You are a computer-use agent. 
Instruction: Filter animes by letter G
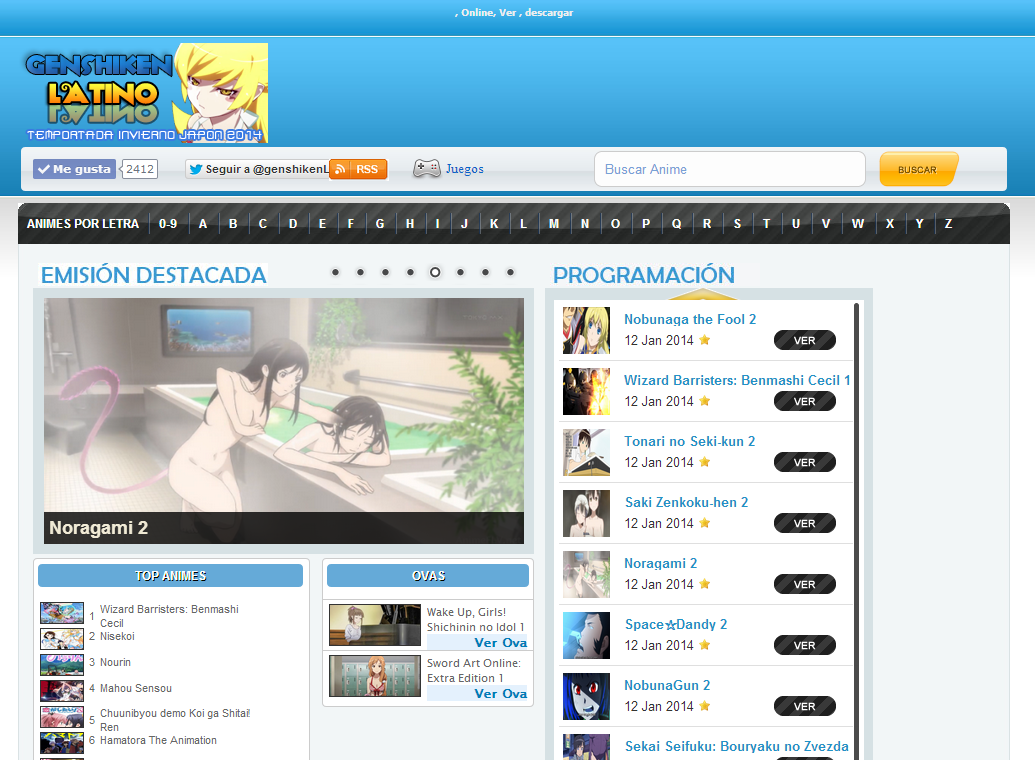click(380, 224)
